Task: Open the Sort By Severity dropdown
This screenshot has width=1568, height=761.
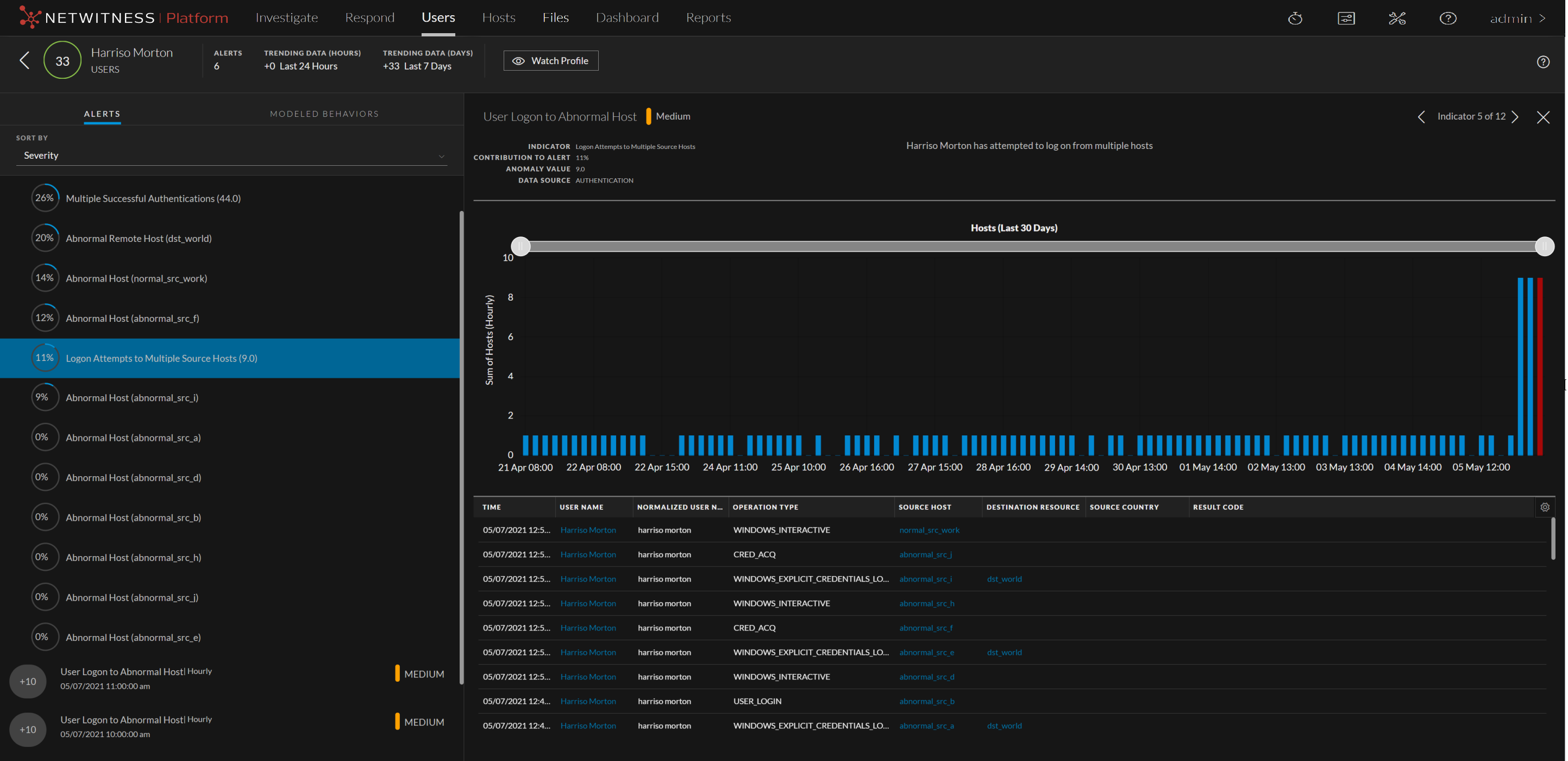Action: click(x=231, y=156)
